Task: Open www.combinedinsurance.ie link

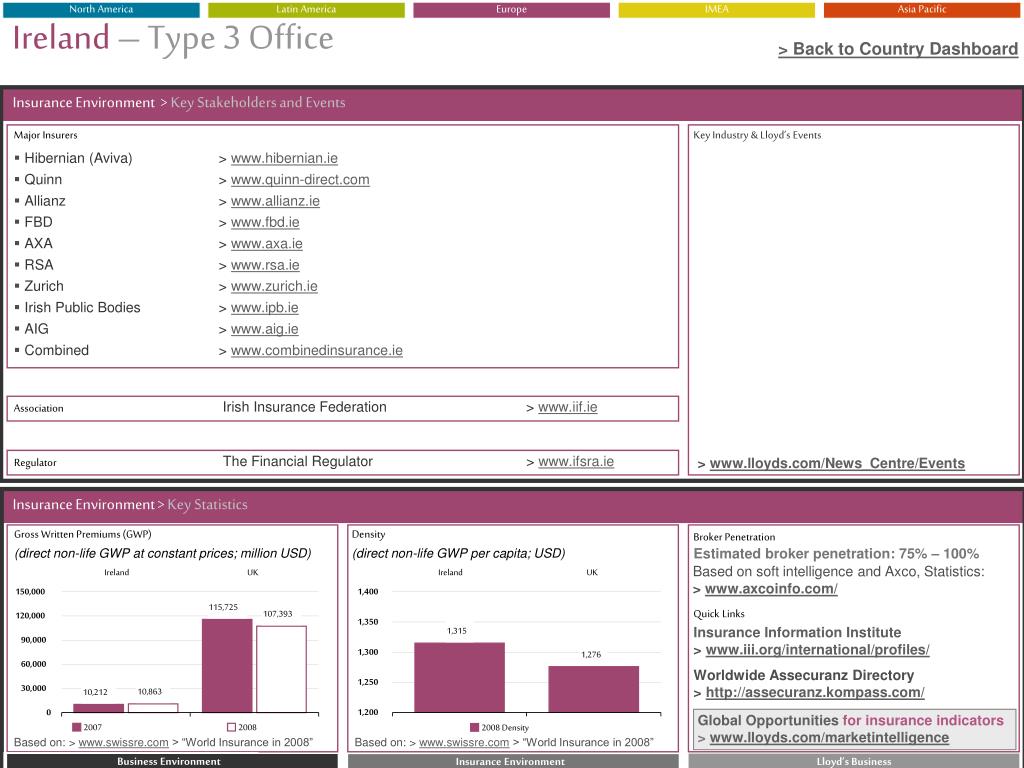Action: 316,351
